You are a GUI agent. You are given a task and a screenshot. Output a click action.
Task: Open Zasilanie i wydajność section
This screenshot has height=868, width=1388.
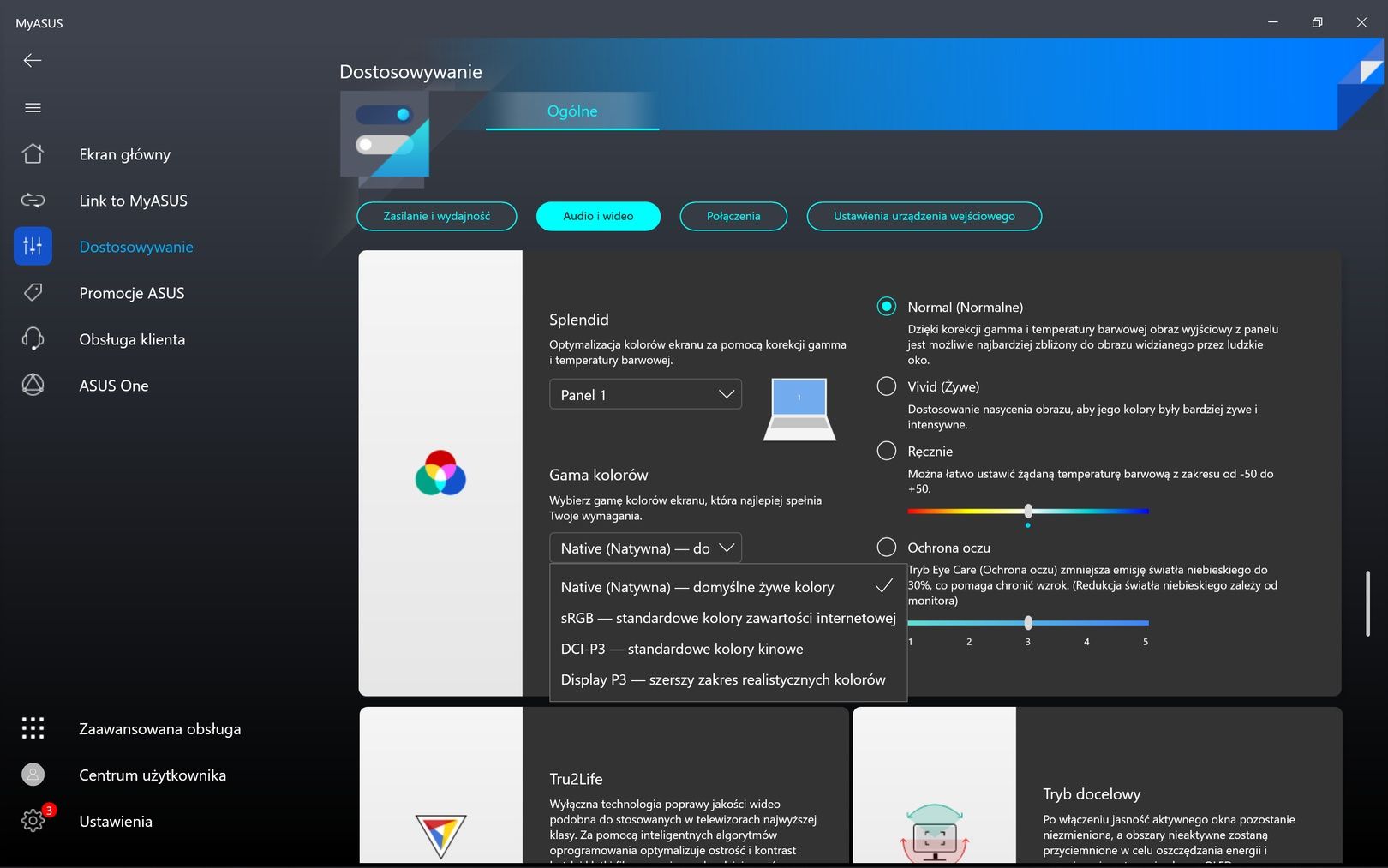click(x=437, y=216)
